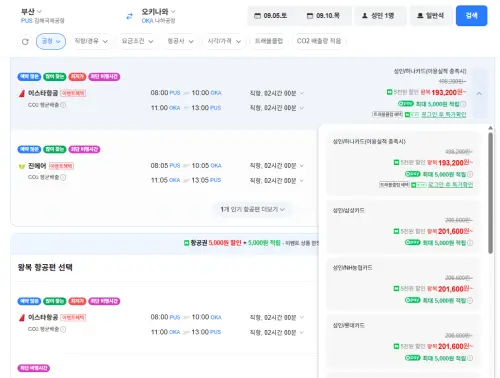This screenshot has height=378, width=500.
Task: Toggle the CO2 배출량 적음 filter chip
Action: click(x=319, y=41)
